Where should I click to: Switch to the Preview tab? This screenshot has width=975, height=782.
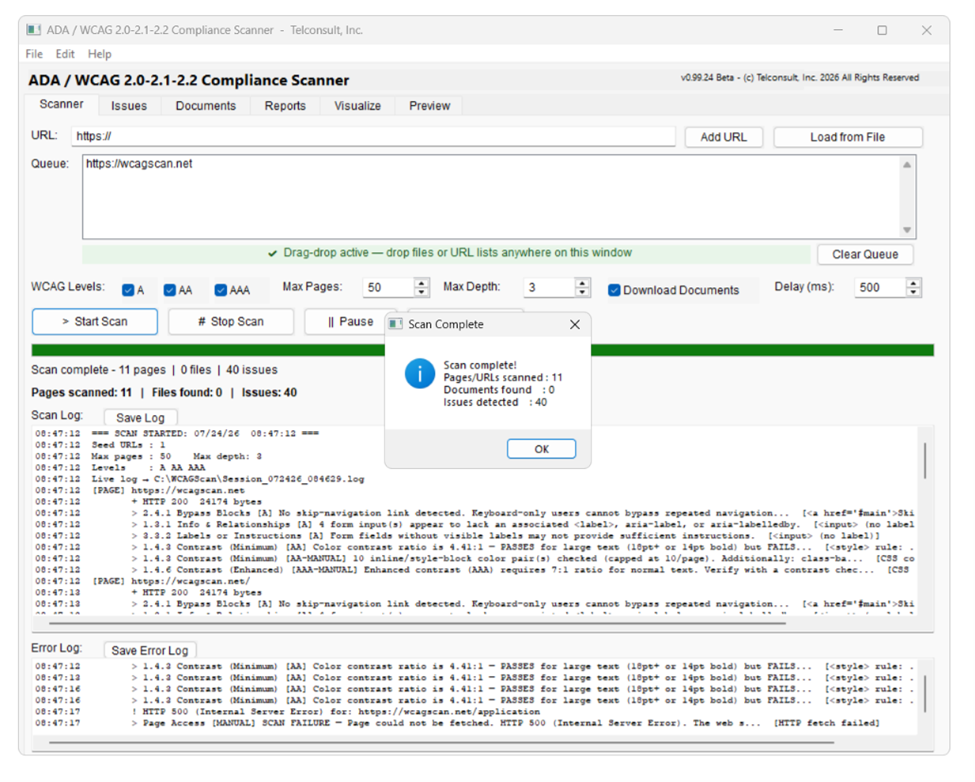coord(429,106)
